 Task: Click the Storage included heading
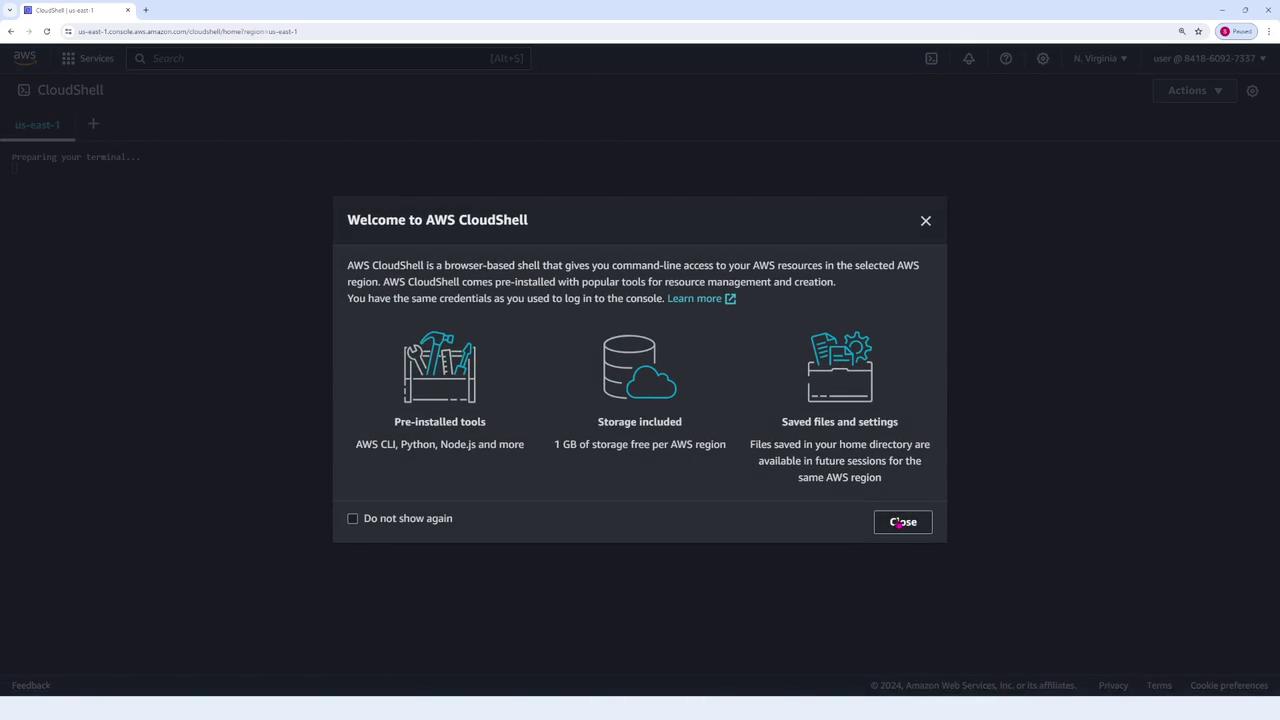[640, 422]
